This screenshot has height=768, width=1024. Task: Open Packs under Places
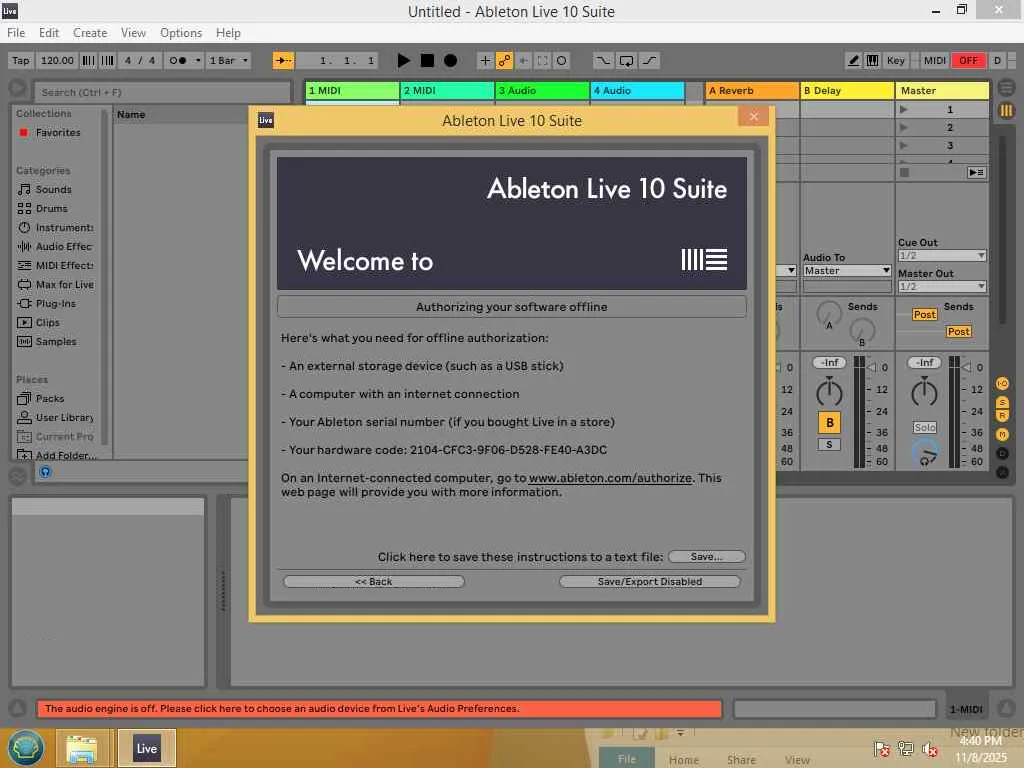[50, 398]
